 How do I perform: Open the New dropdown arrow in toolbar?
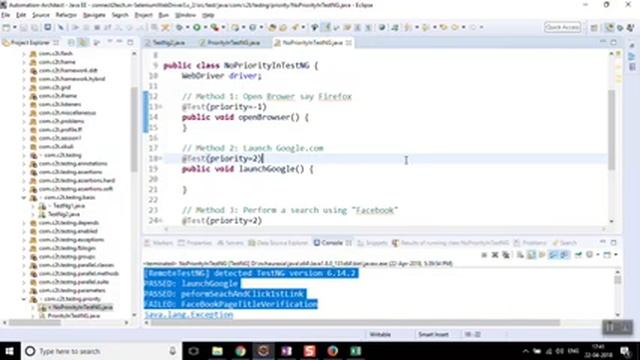click(15, 27)
